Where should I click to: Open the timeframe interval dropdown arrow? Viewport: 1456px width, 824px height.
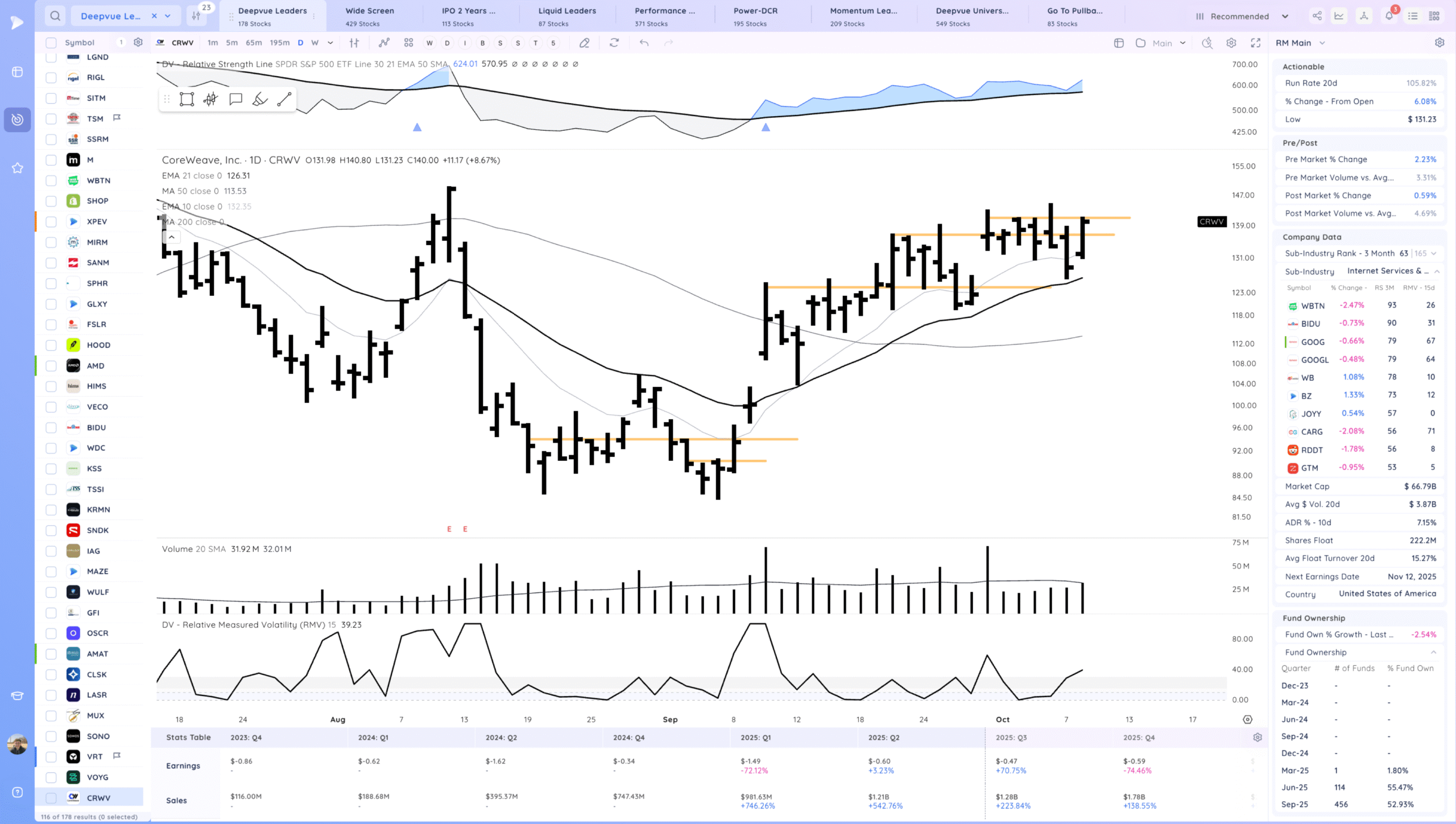(330, 43)
